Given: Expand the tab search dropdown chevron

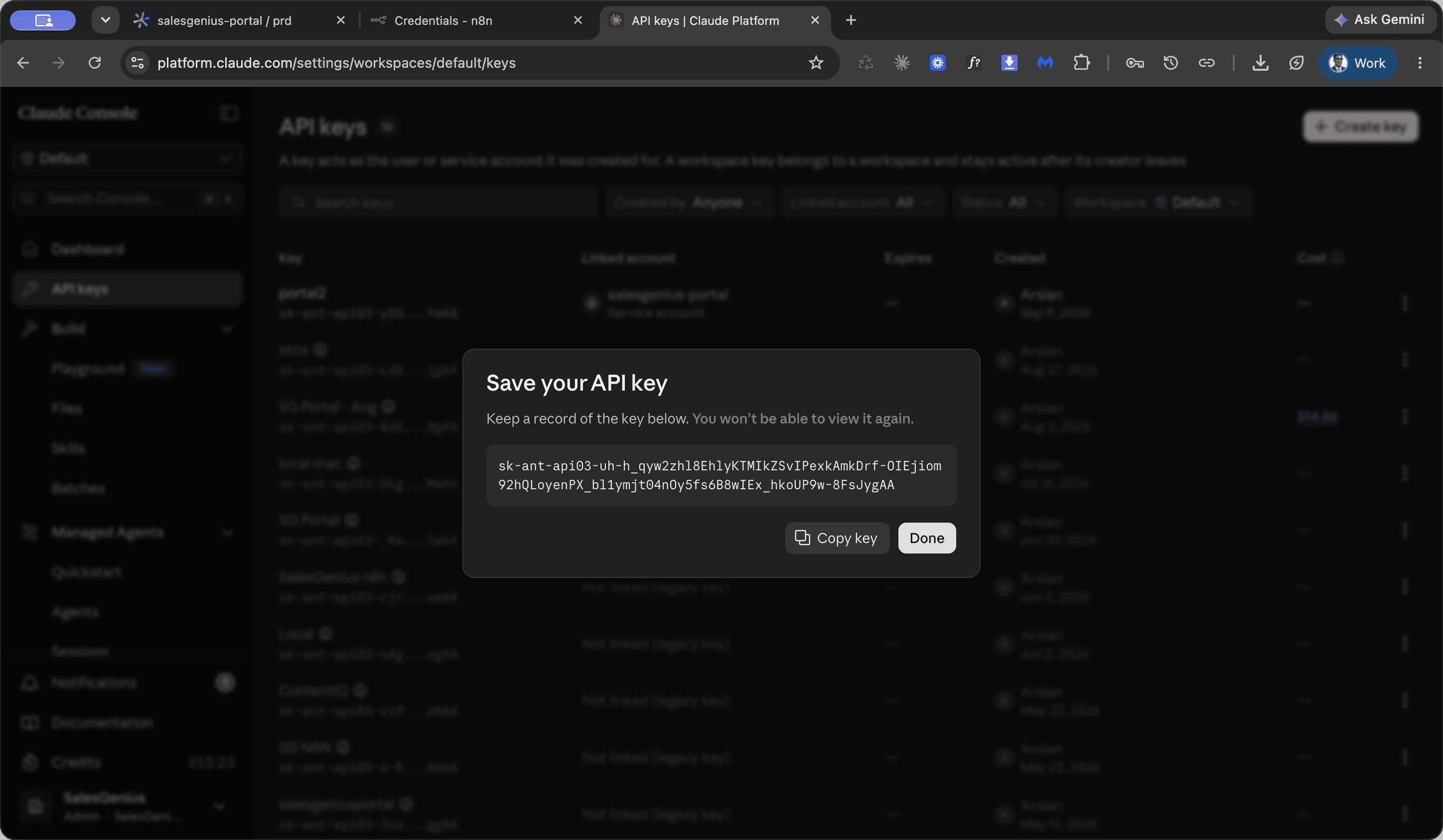Looking at the screenshot, I should pyautogui.click(x=105, y=20).
